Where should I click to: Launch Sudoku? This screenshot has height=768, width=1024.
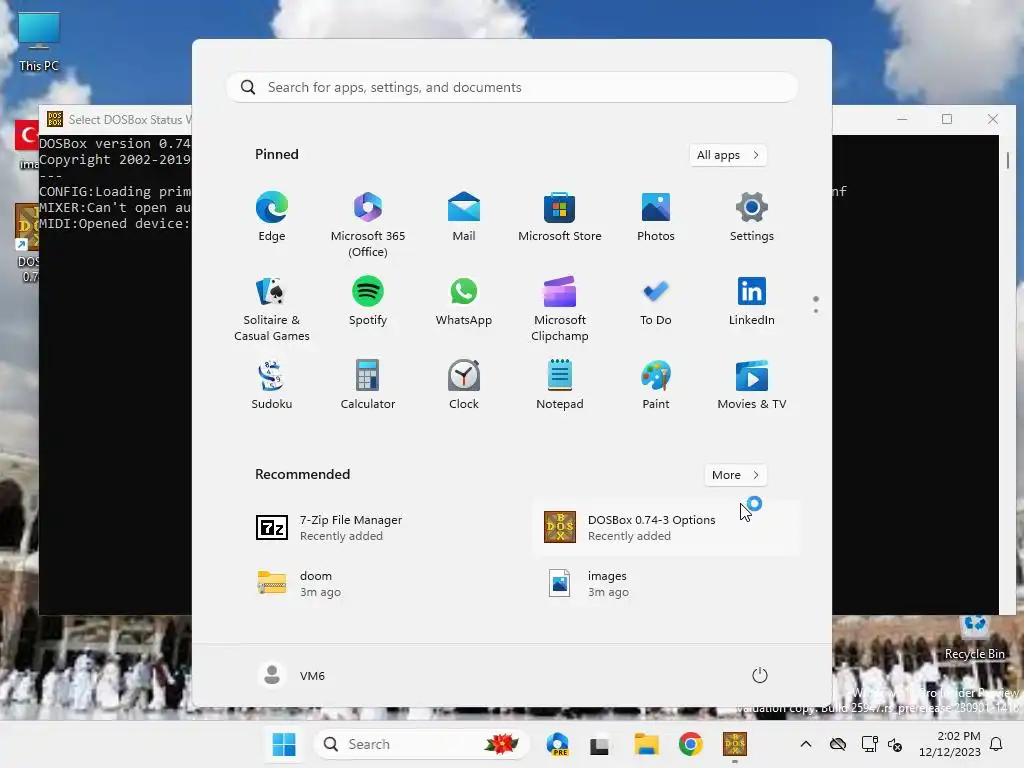272,385
